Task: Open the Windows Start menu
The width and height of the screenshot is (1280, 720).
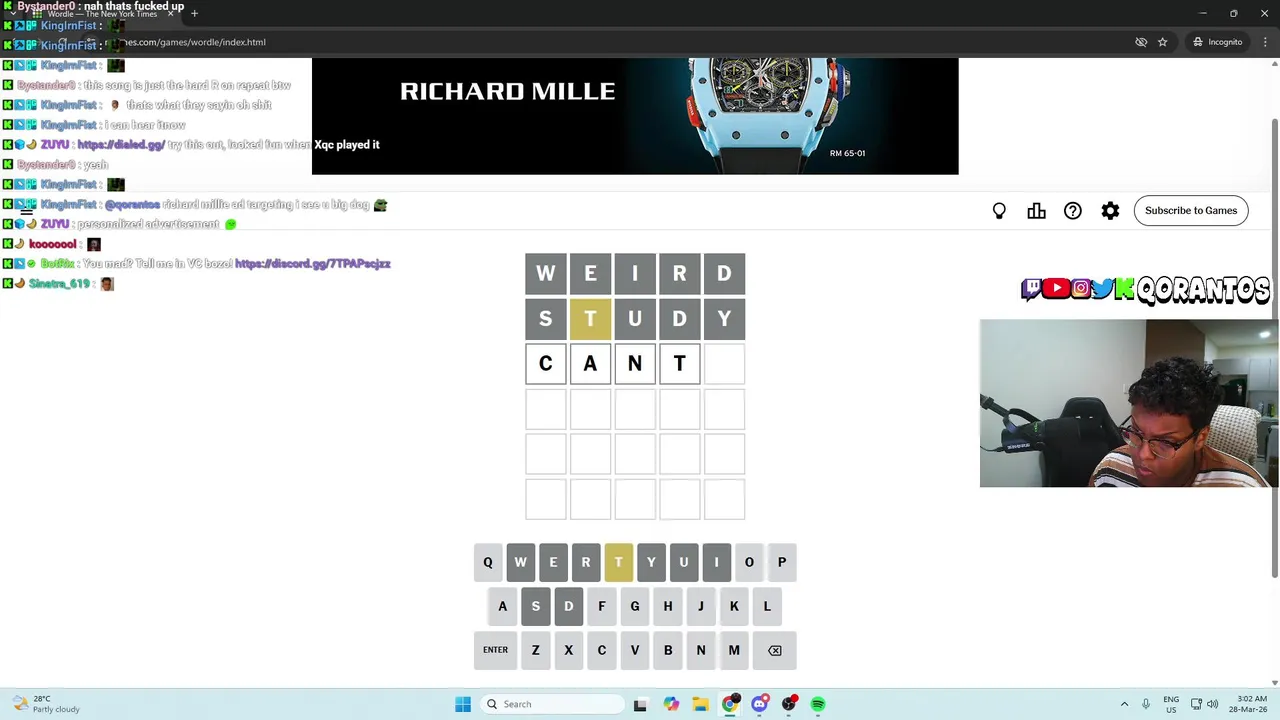Action: coord(463,704)
